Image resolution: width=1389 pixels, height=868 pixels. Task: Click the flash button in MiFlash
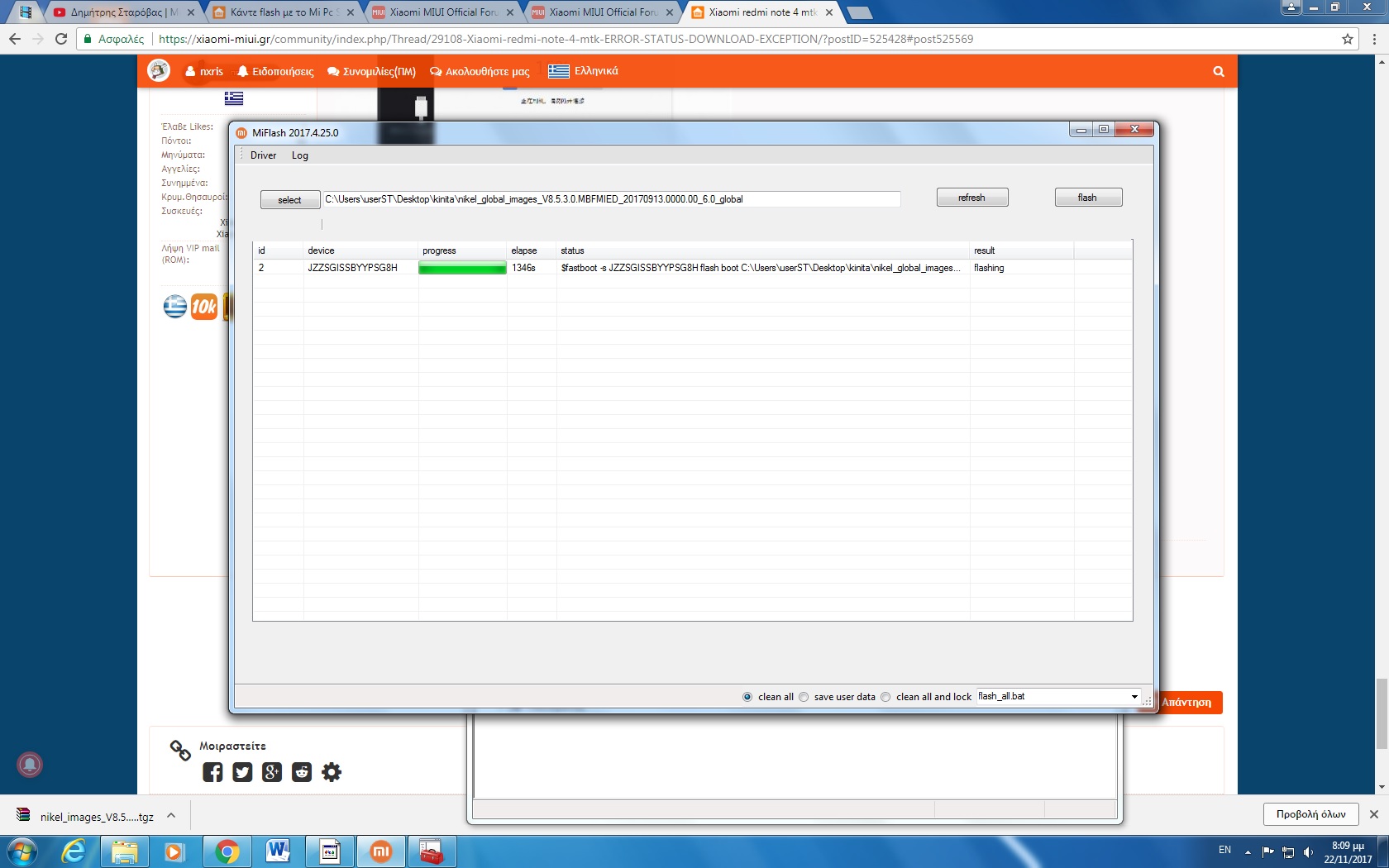click(1088, 198)
